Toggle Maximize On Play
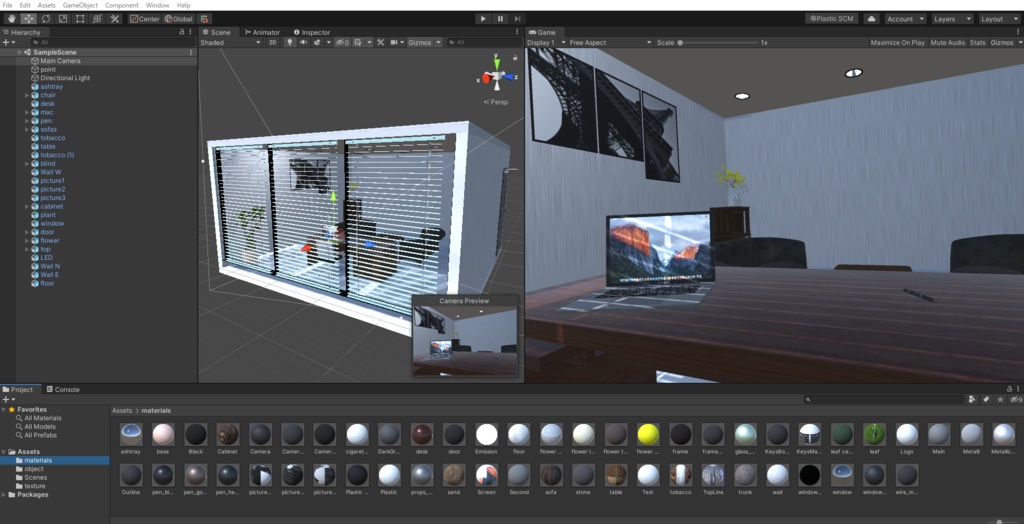 click(x=897, y=42)
